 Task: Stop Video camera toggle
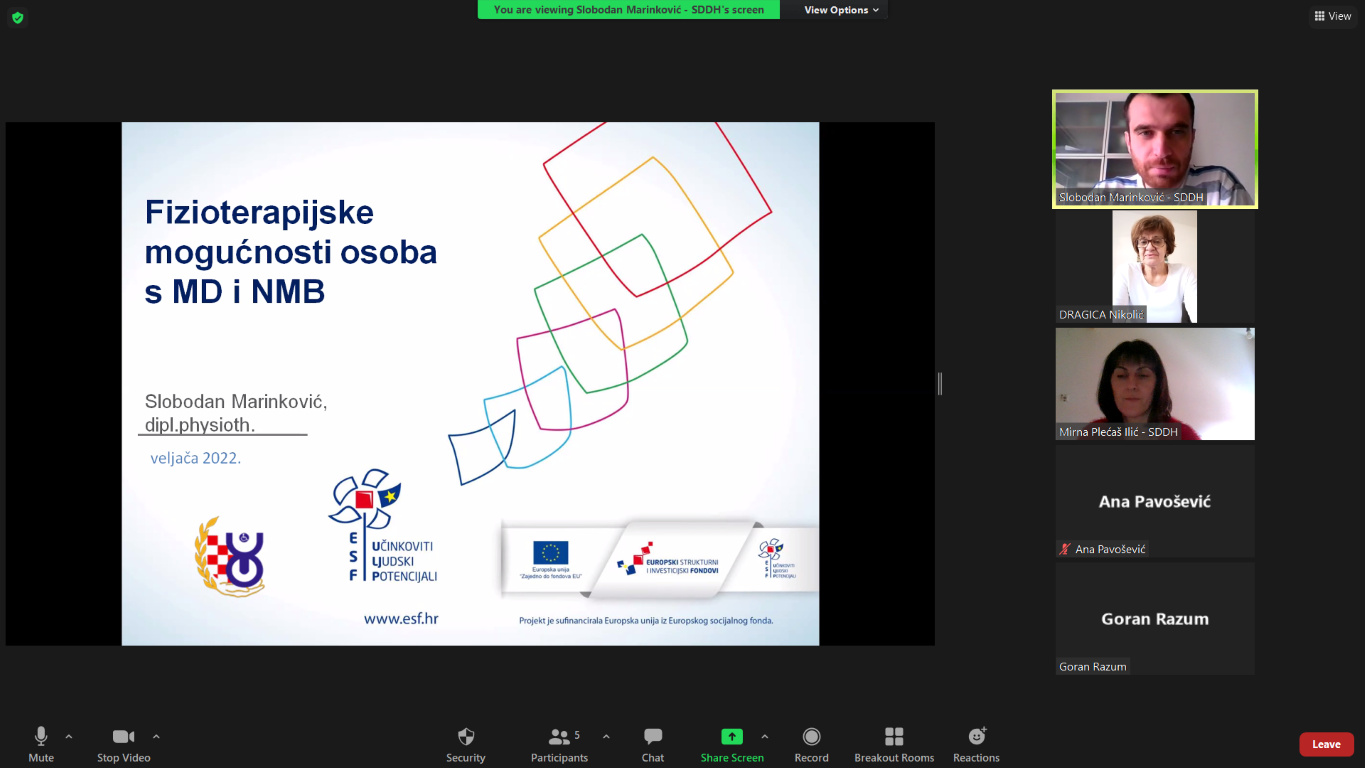(x=123, y=737)
